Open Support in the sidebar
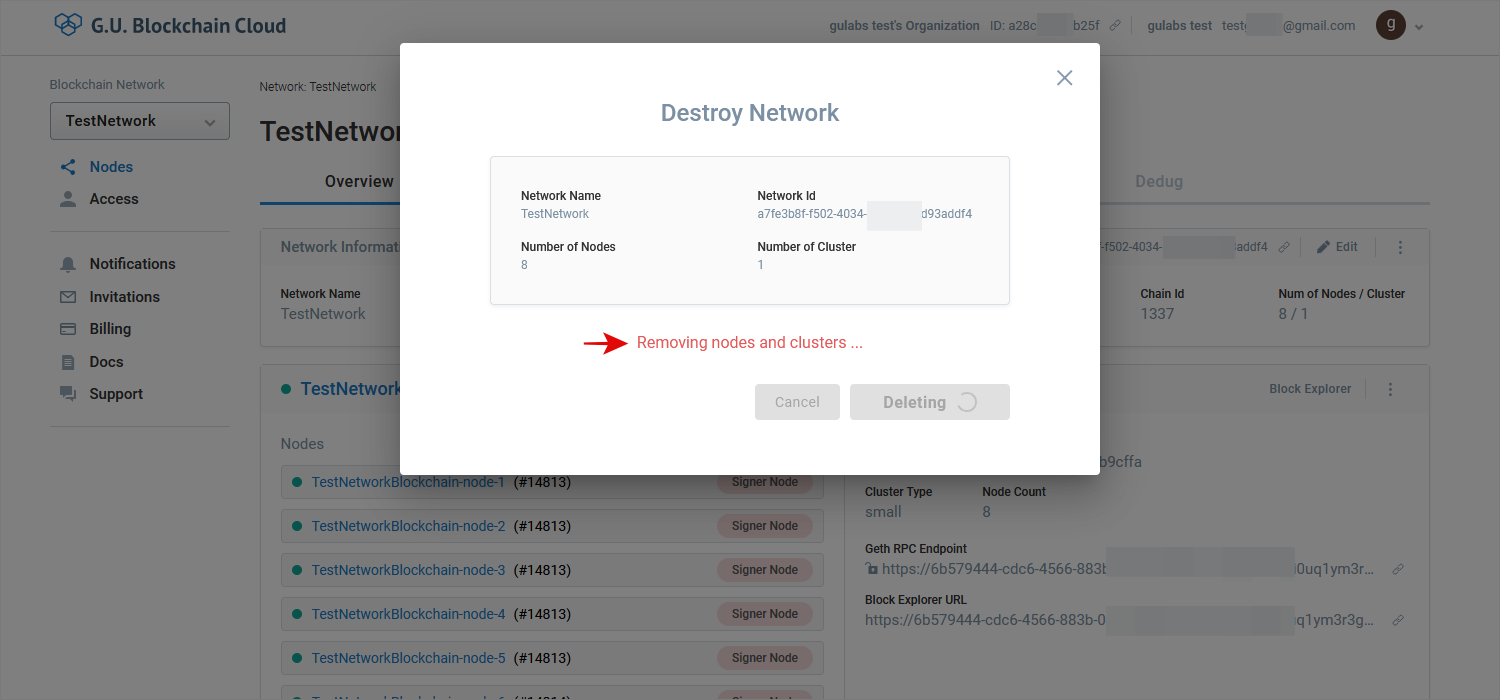 [x=116, y=394]
